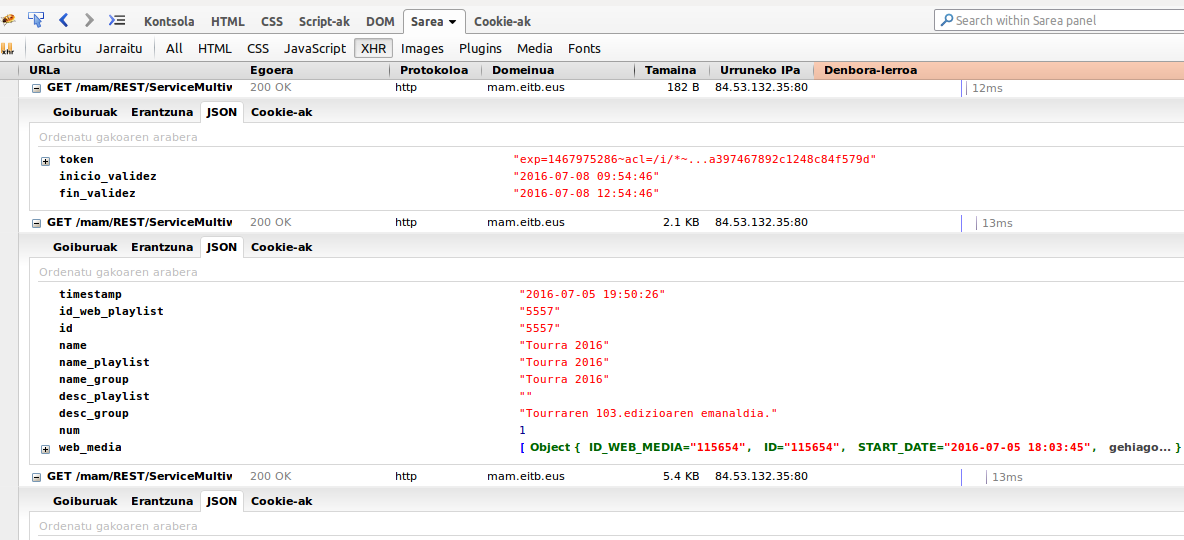Click the Garbitu button
The width and height of the screenshot is (1184, 540).
point(58,48)
